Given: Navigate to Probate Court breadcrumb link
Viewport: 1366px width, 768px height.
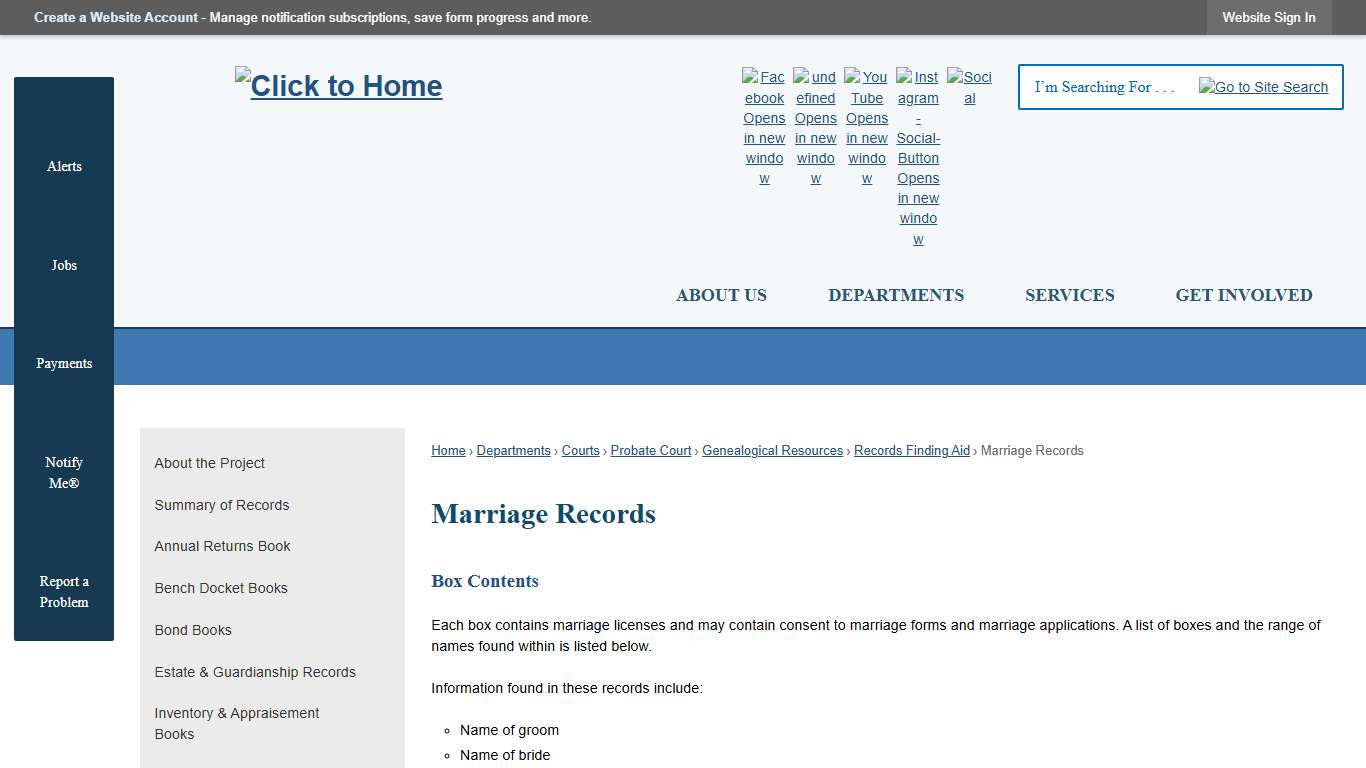Looking at the screenshot, I should [x=650, y=450].
